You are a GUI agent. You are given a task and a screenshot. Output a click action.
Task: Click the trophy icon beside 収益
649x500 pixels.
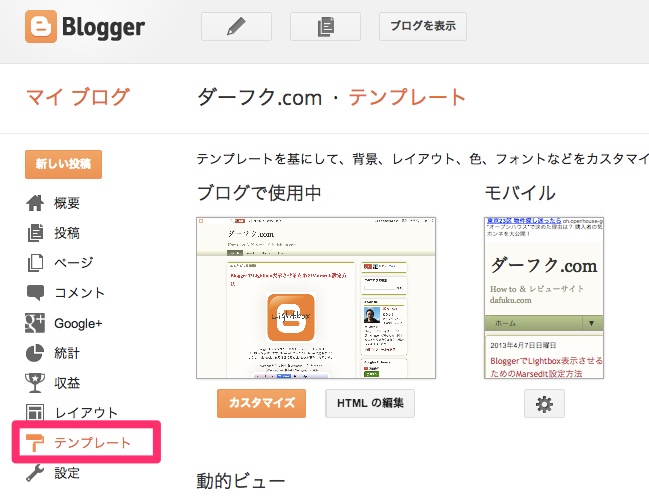pyautogui.click(x=35, y=383)
